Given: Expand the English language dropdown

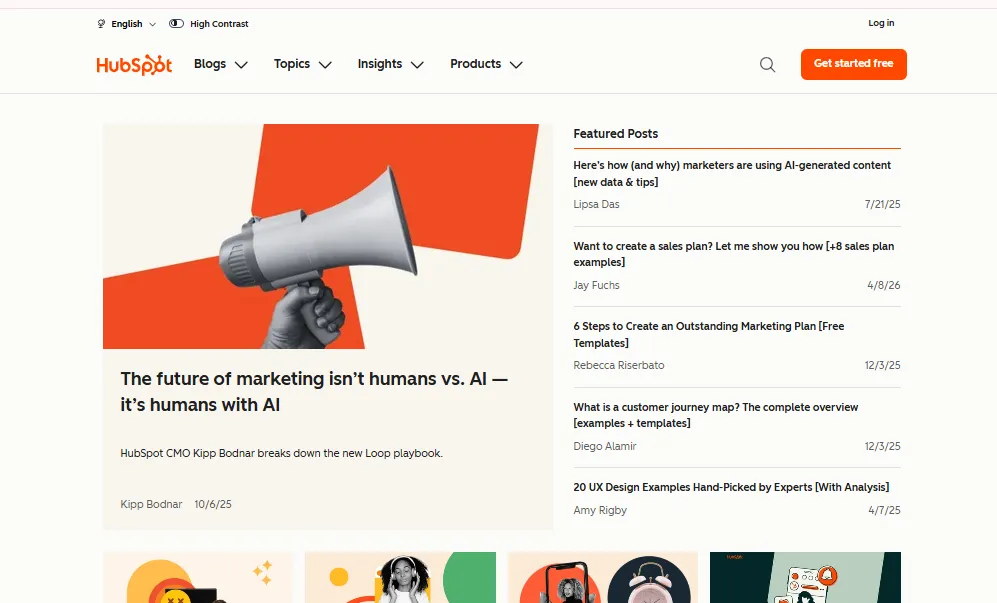Looking at the screenshot, I should [134, 24].
